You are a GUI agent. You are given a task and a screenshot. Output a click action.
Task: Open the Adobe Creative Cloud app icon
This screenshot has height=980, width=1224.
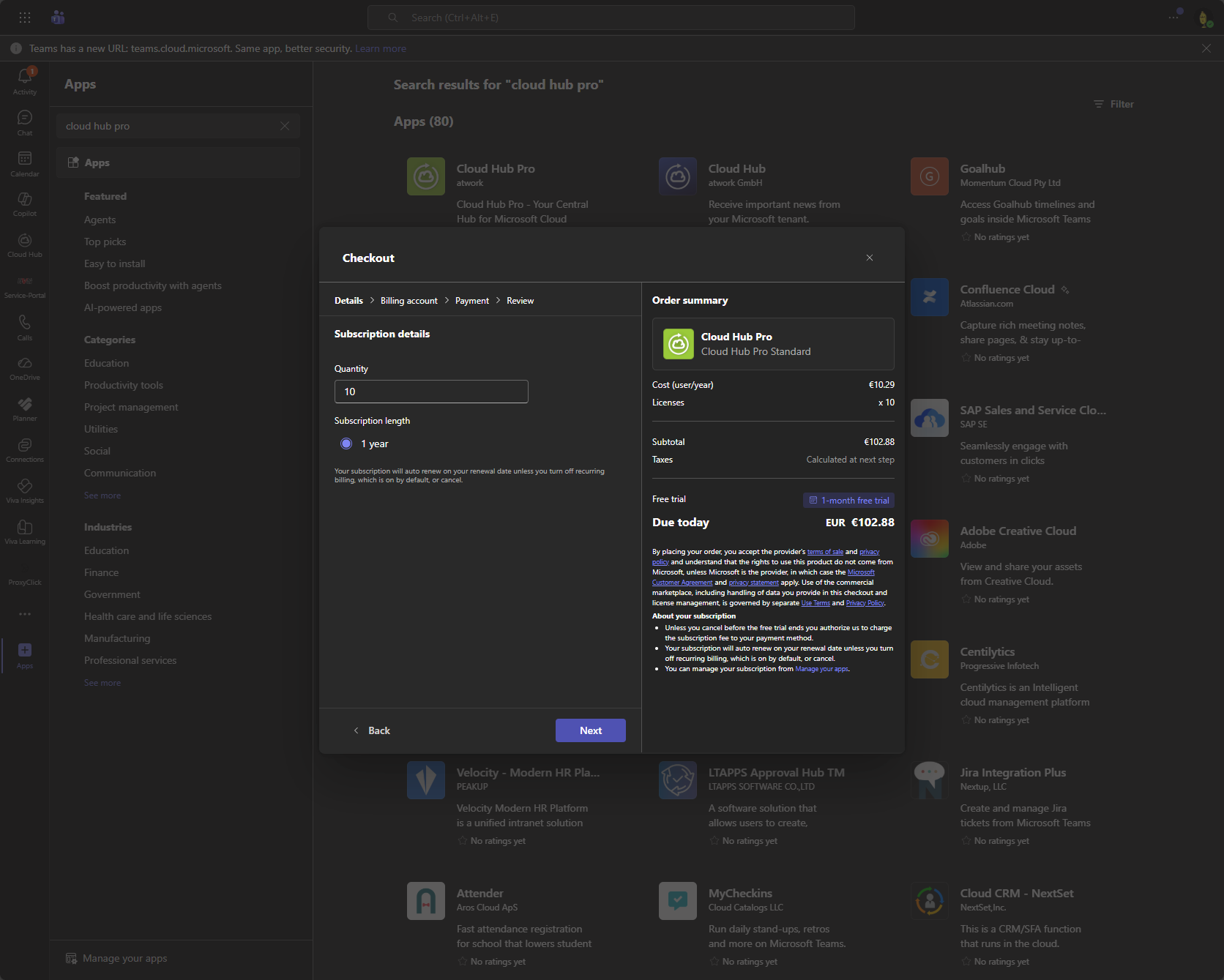[930, 539]
